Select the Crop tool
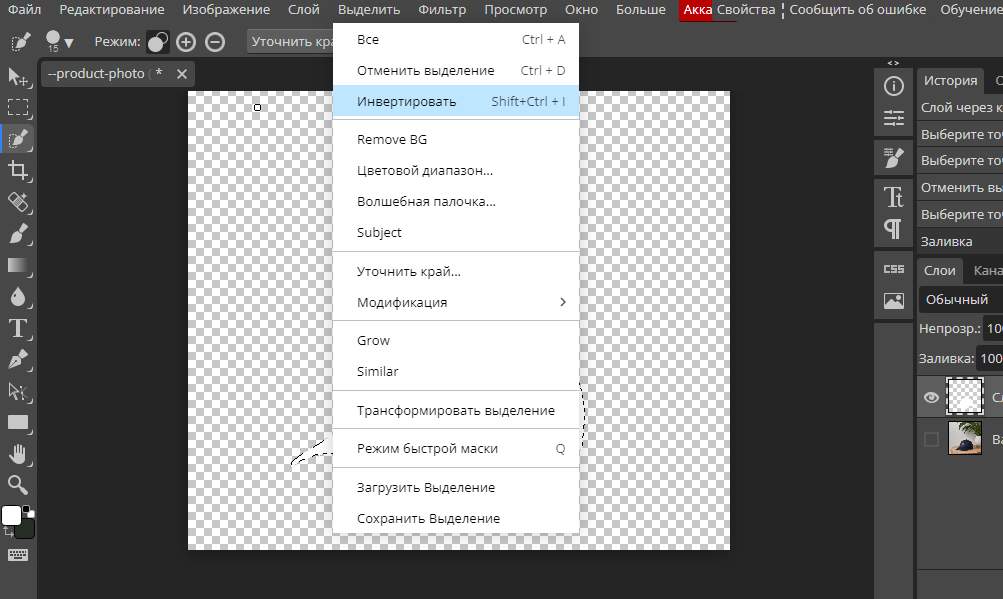 (x=18, y=170)
